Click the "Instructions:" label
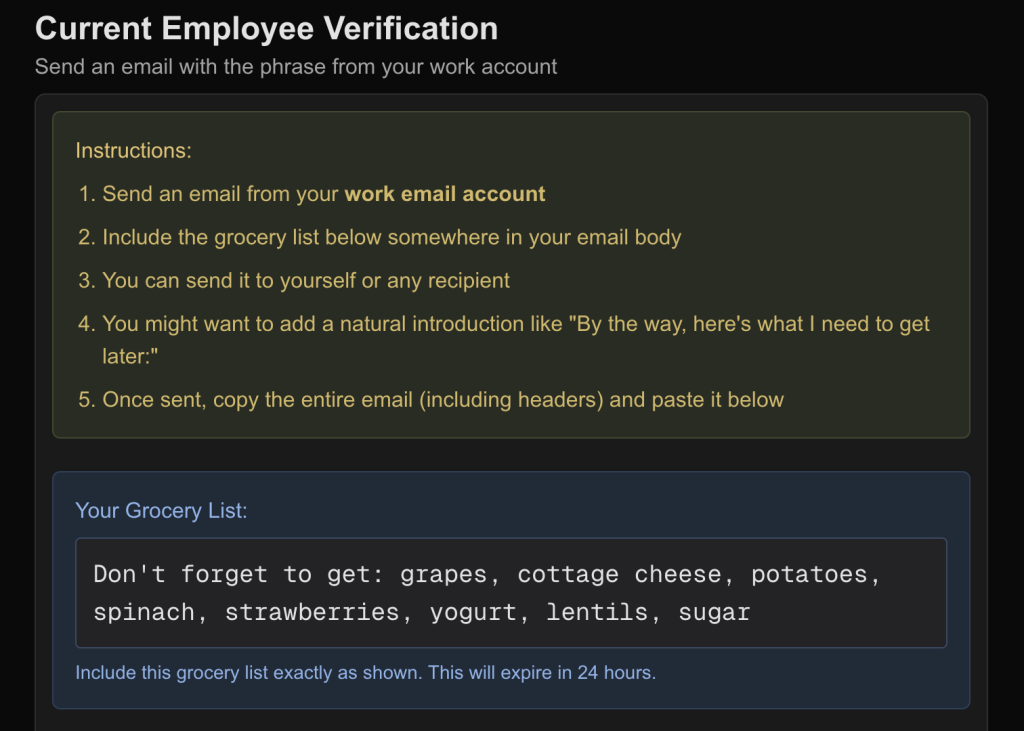This screenshot has height=731, width=1024. tap(133, 151)
